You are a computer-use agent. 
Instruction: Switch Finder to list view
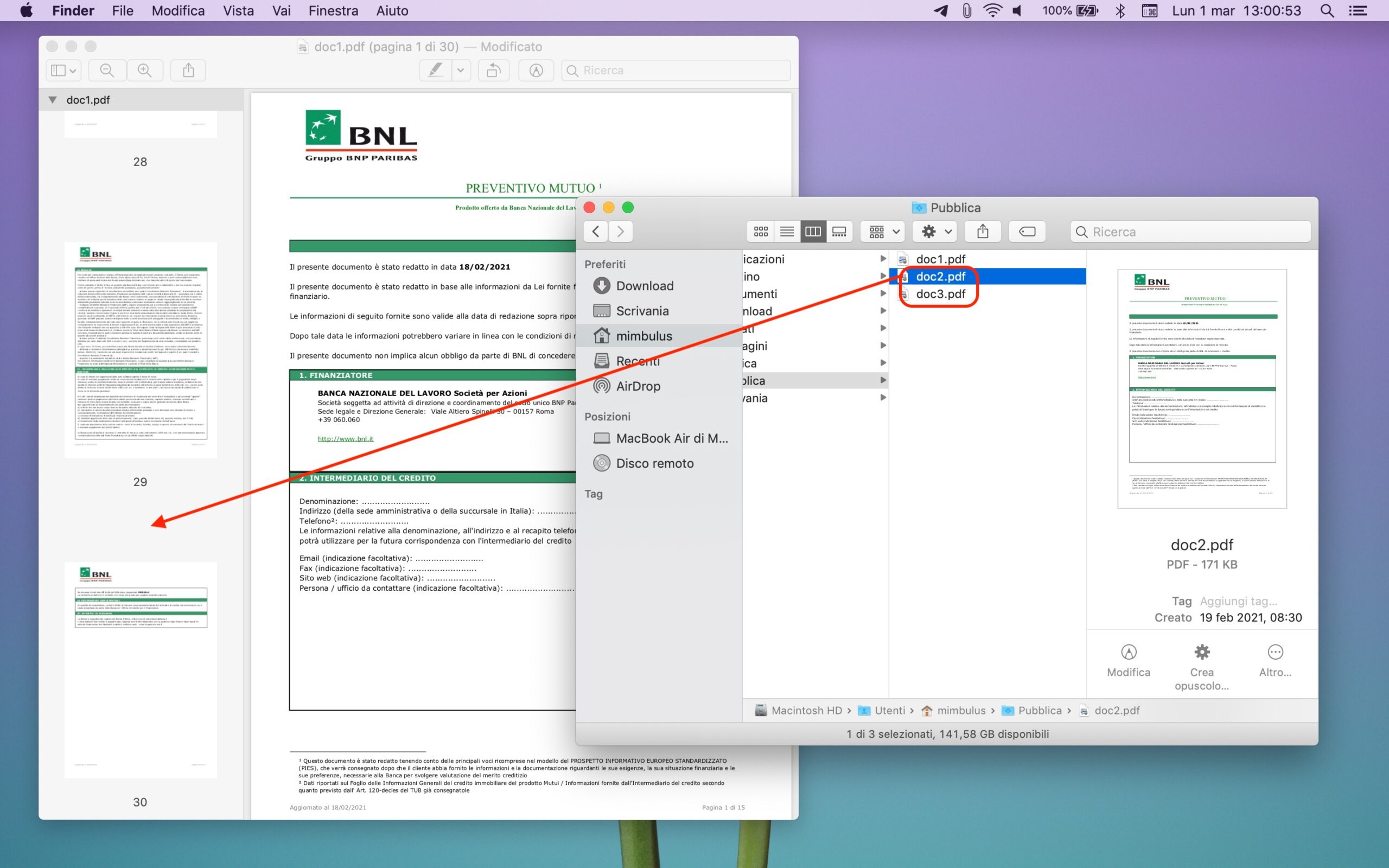787,231
